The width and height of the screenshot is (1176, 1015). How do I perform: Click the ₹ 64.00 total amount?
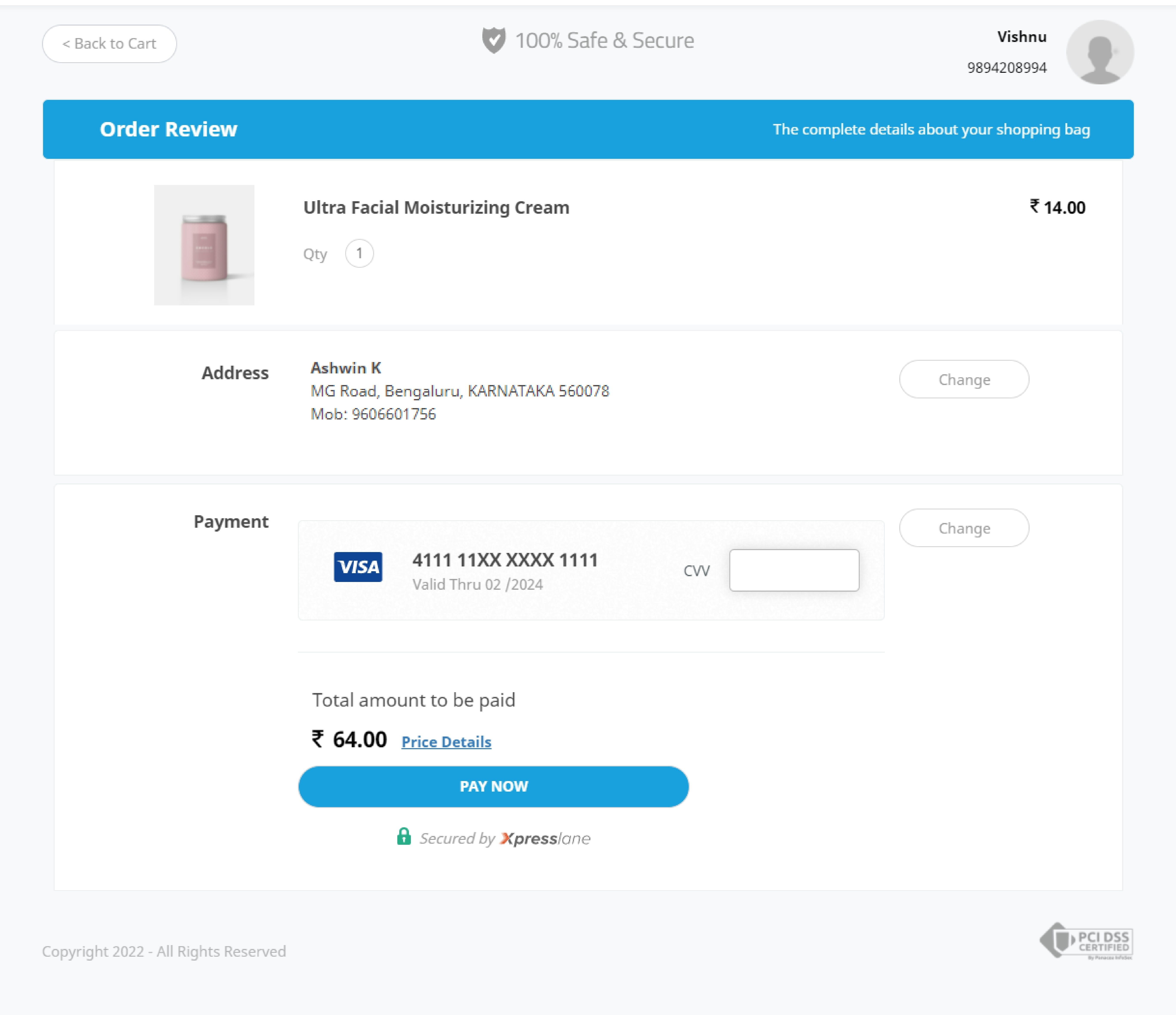(349, 740)
